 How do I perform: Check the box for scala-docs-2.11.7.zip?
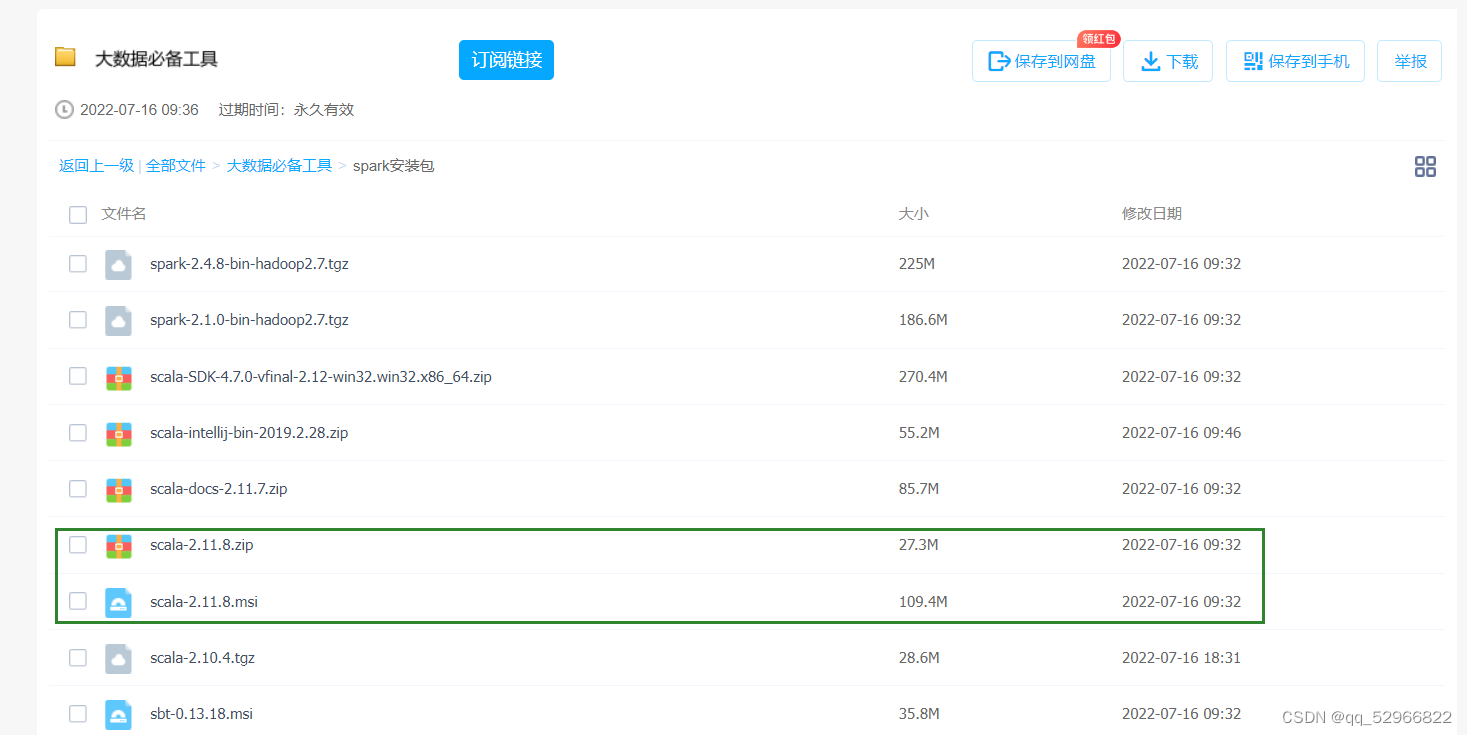(x=78, y=489)
